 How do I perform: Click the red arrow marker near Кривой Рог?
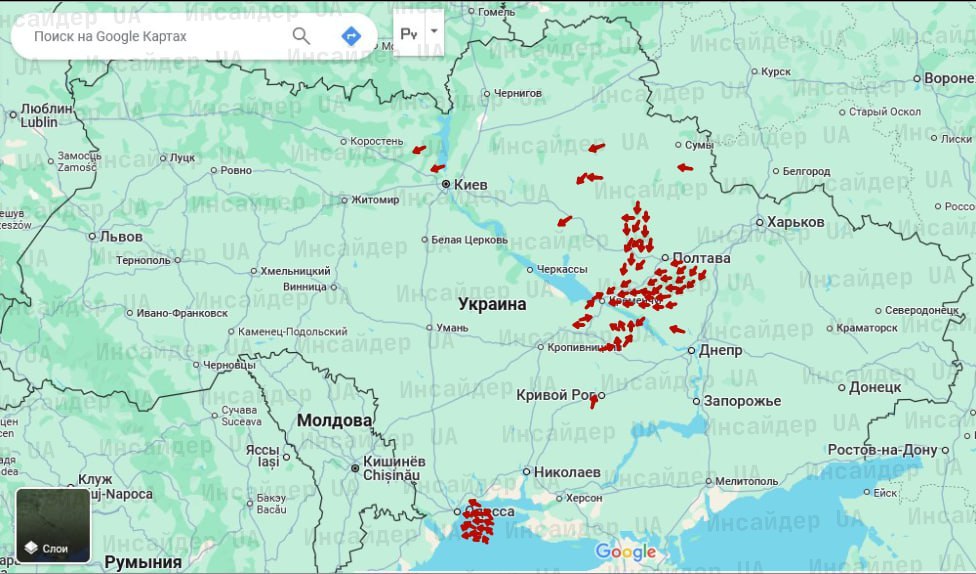click(594, 401)
